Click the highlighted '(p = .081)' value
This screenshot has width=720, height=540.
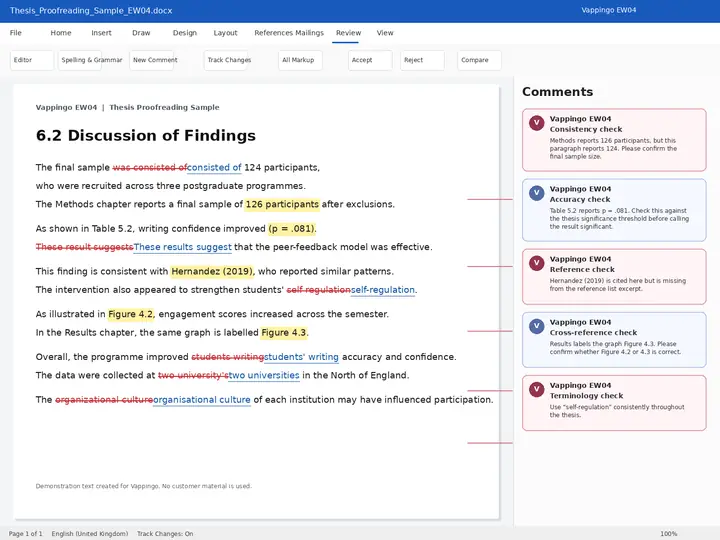point(292,228)
